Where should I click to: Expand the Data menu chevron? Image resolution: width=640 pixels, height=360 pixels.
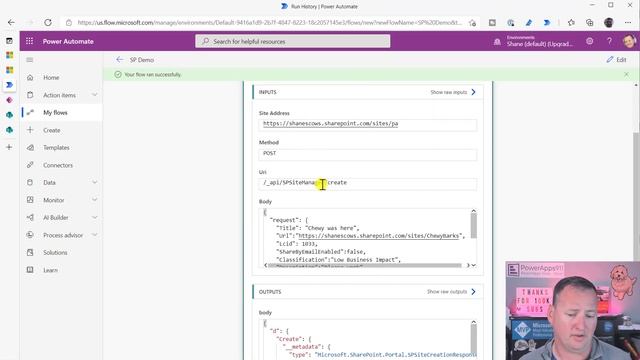coord(95,182)
